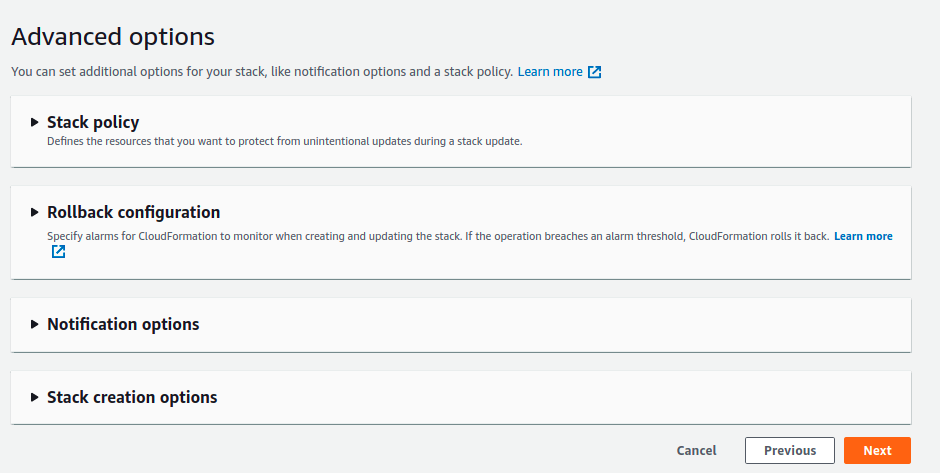The height and width of the screenshot is (473, 940).
Task: Open the Learn more link below Advanced options
Action: pyautogui.click(x=550, y=72)
